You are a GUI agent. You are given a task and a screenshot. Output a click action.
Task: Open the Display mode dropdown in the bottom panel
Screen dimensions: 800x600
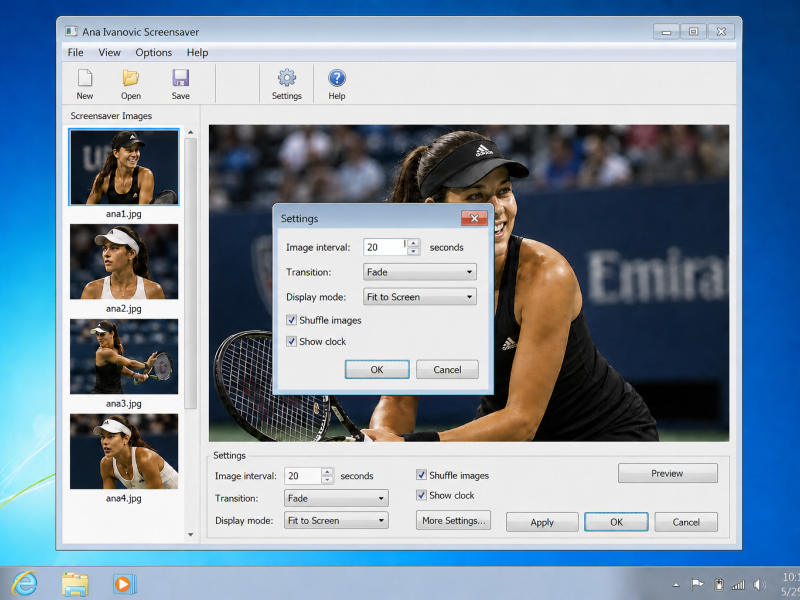pyautogui.click(x=336, y=520)
